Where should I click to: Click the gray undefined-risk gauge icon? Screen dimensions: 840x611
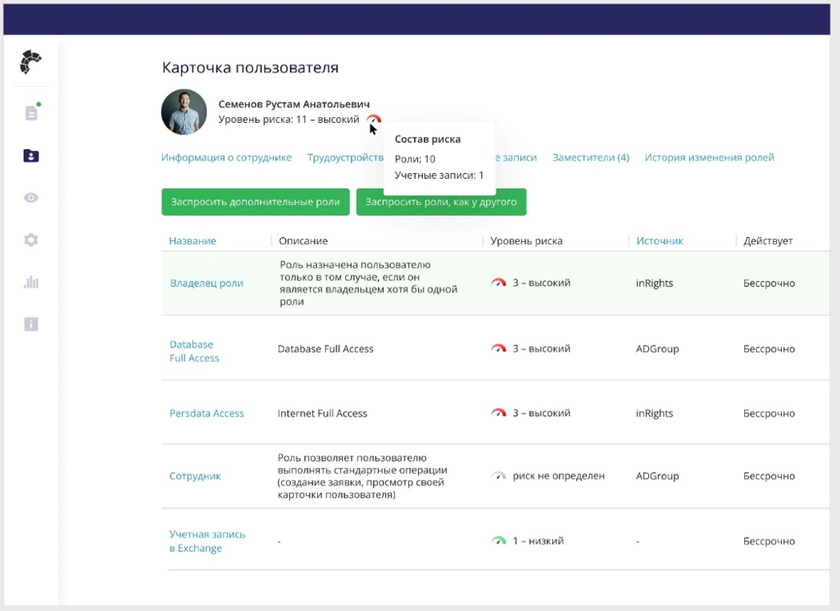click(x=499, y=476)
